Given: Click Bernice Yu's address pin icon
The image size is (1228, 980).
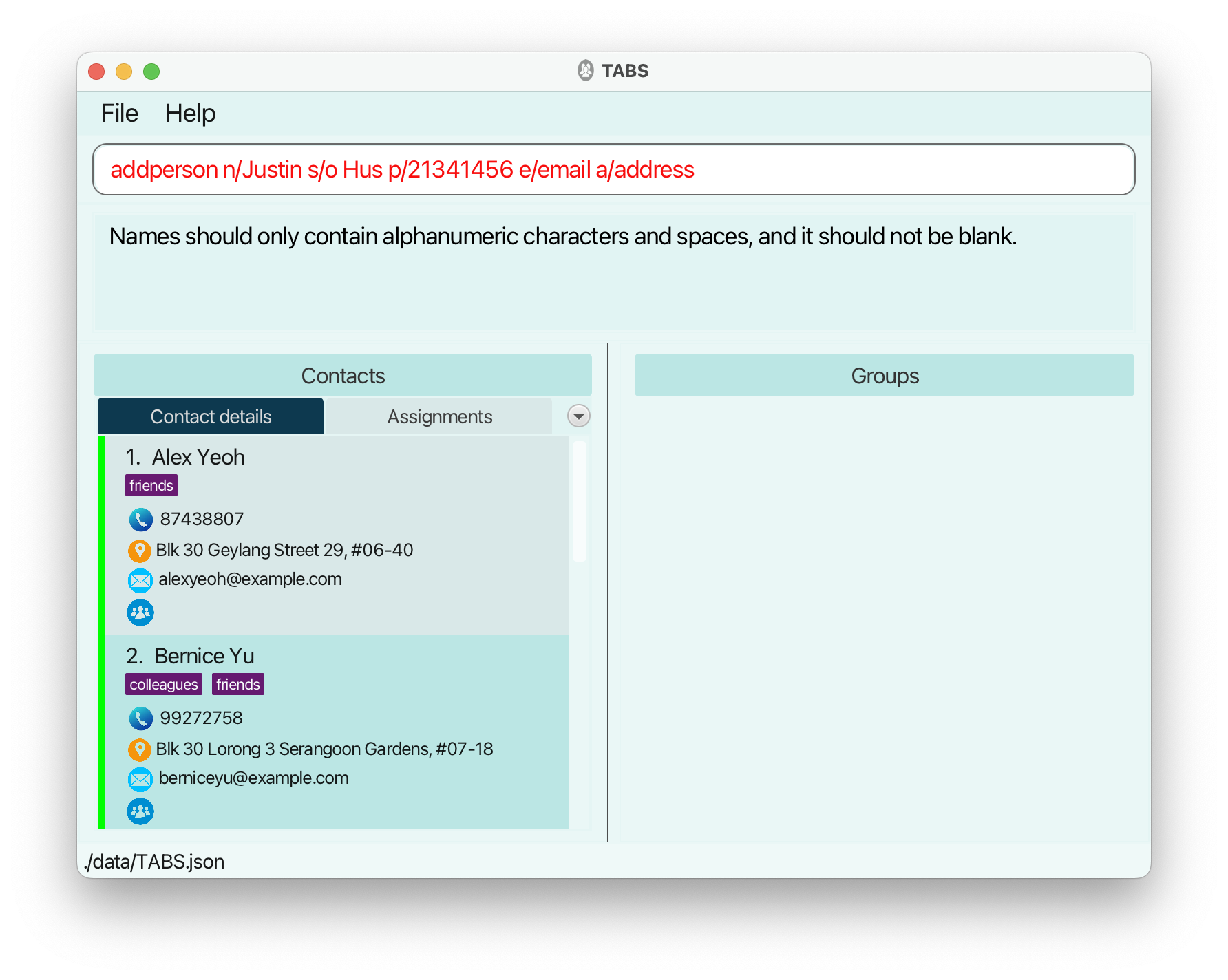Looking at the screenshot, I should click(x=140, y=749).
